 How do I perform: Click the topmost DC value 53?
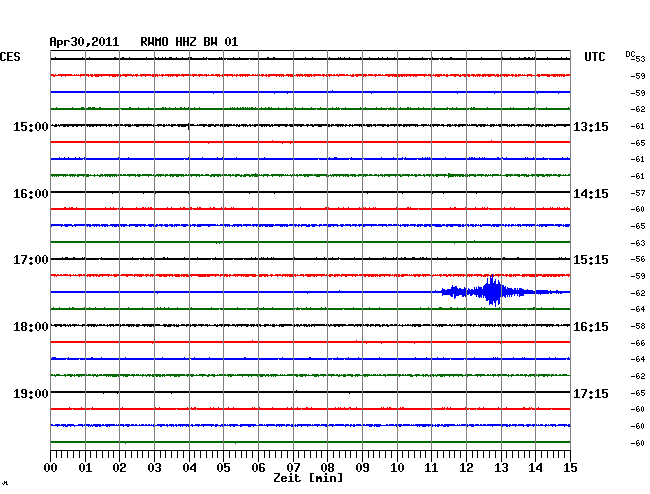pos(640,59)
